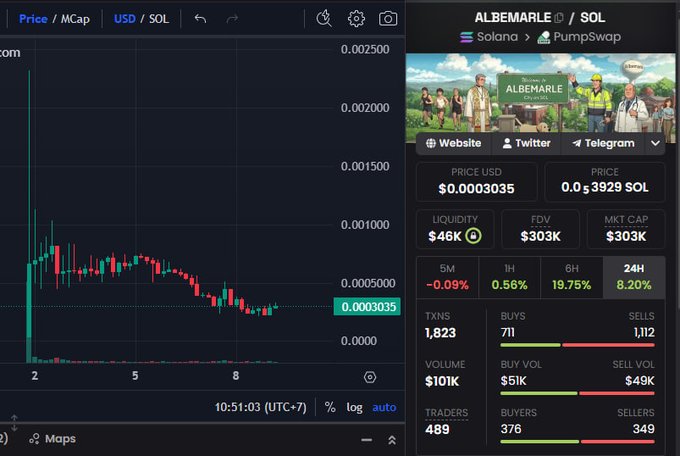Click the panel resize arrows icon
This screenshot has width=680, height=456.
[14, 423]
